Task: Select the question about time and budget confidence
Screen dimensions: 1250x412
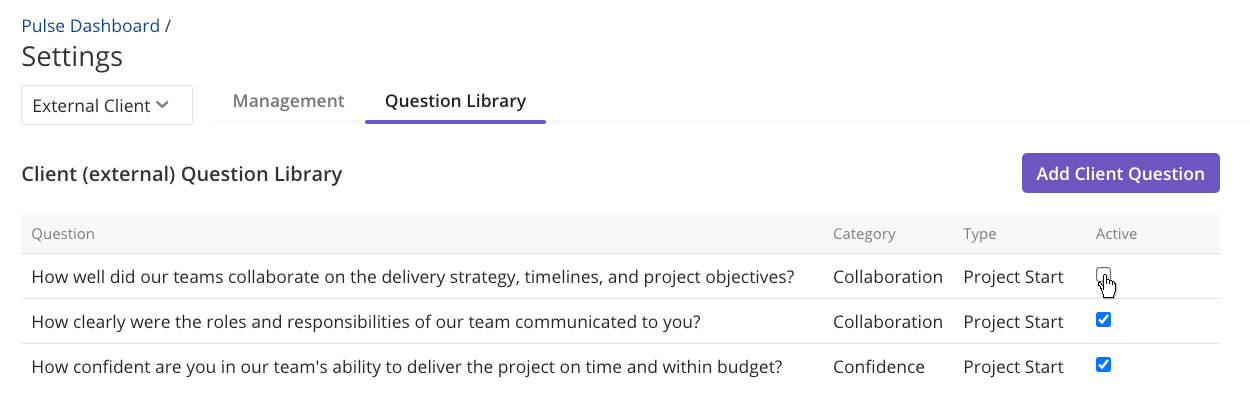Action: pos(407,367)
